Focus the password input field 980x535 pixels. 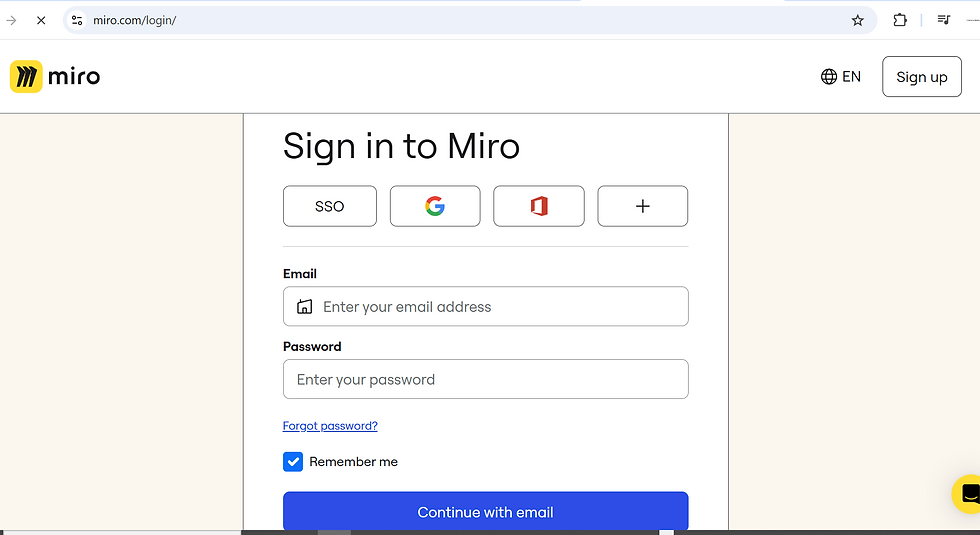click(x=486, y=379)
